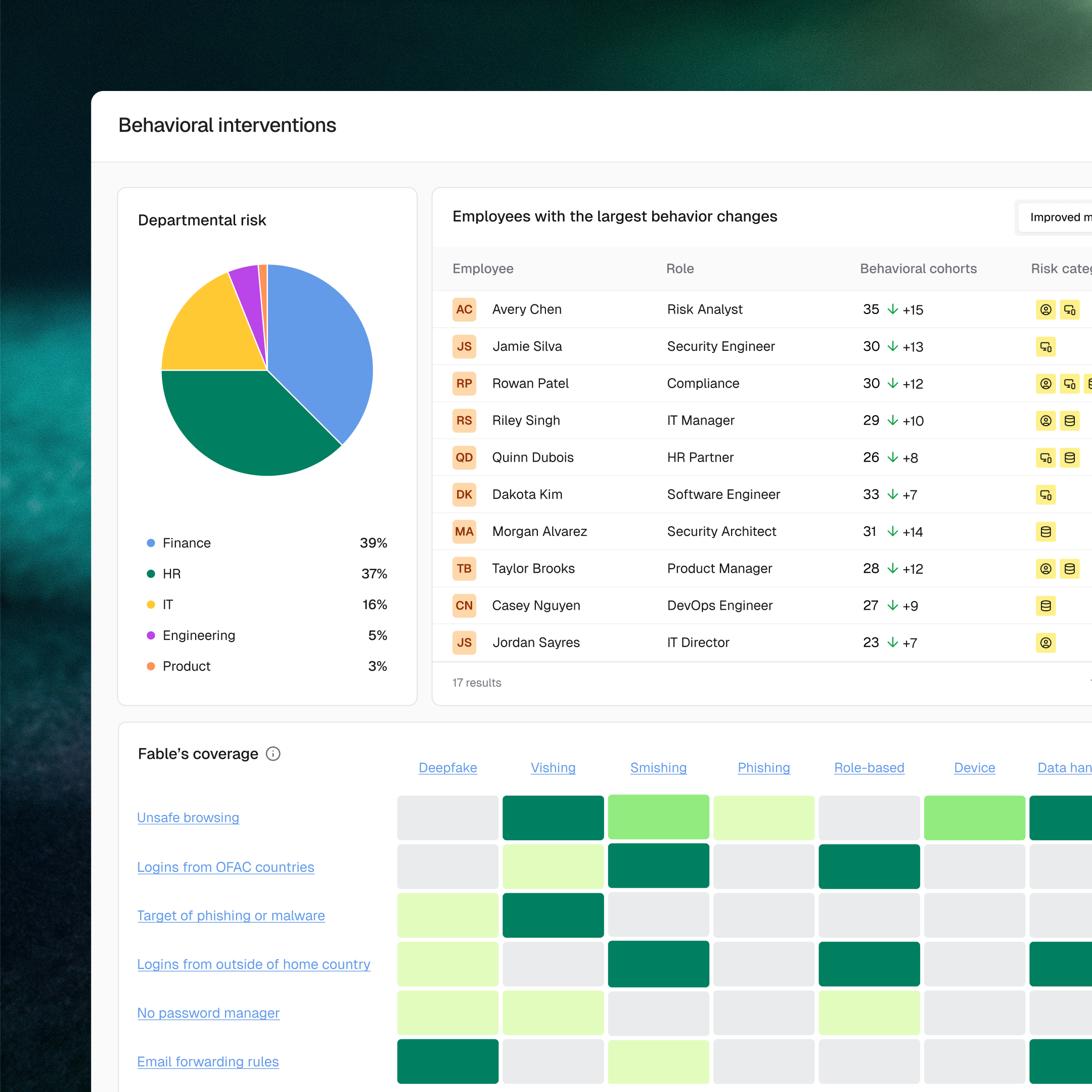Click Quinn Dubois' database risk icon
The width and height of the screenshot is (1092, 1092).
(x=1069, y=458)
